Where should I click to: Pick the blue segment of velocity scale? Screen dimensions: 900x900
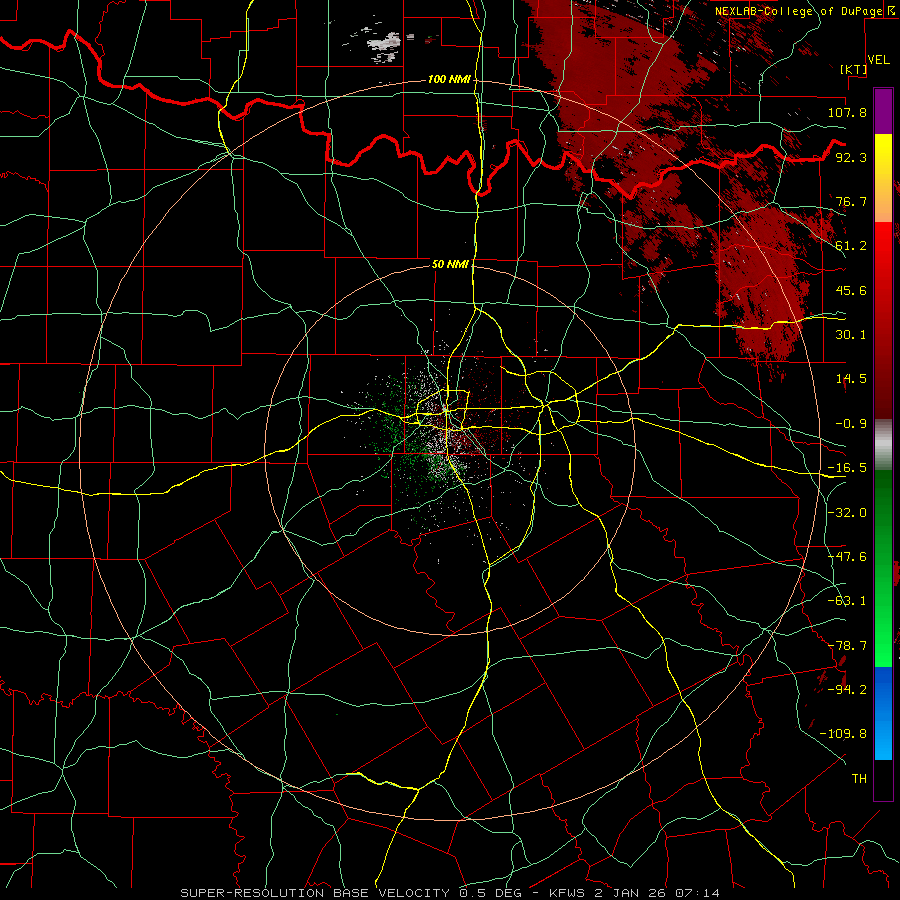point(883,713)
